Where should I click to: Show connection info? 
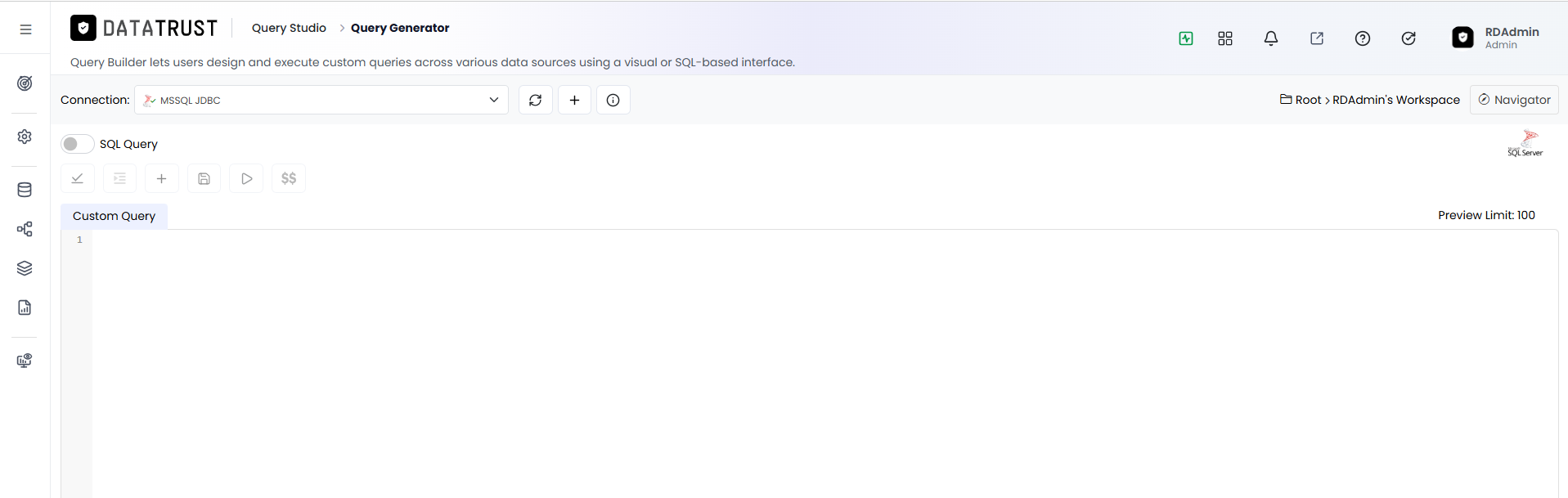(x=613, y=100)
